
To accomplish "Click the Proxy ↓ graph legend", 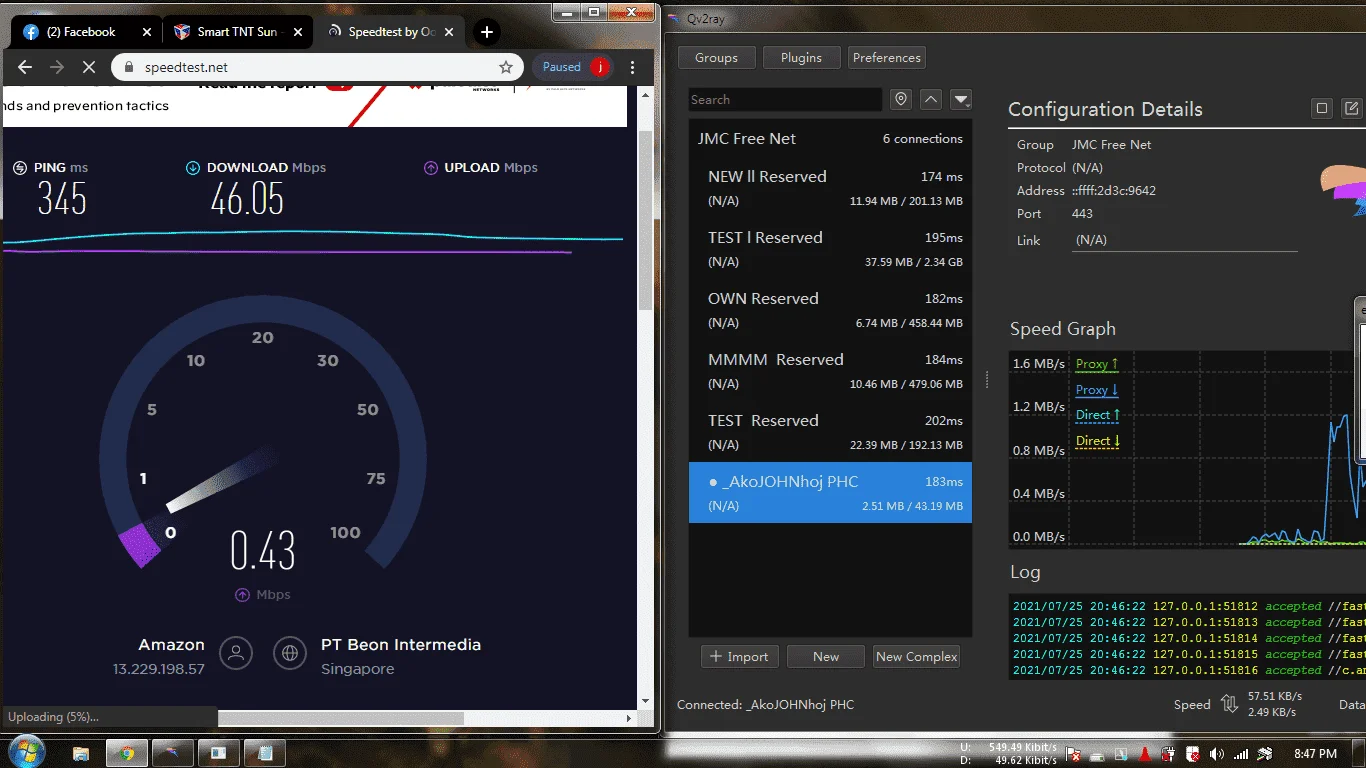I will click(1097, 390).
